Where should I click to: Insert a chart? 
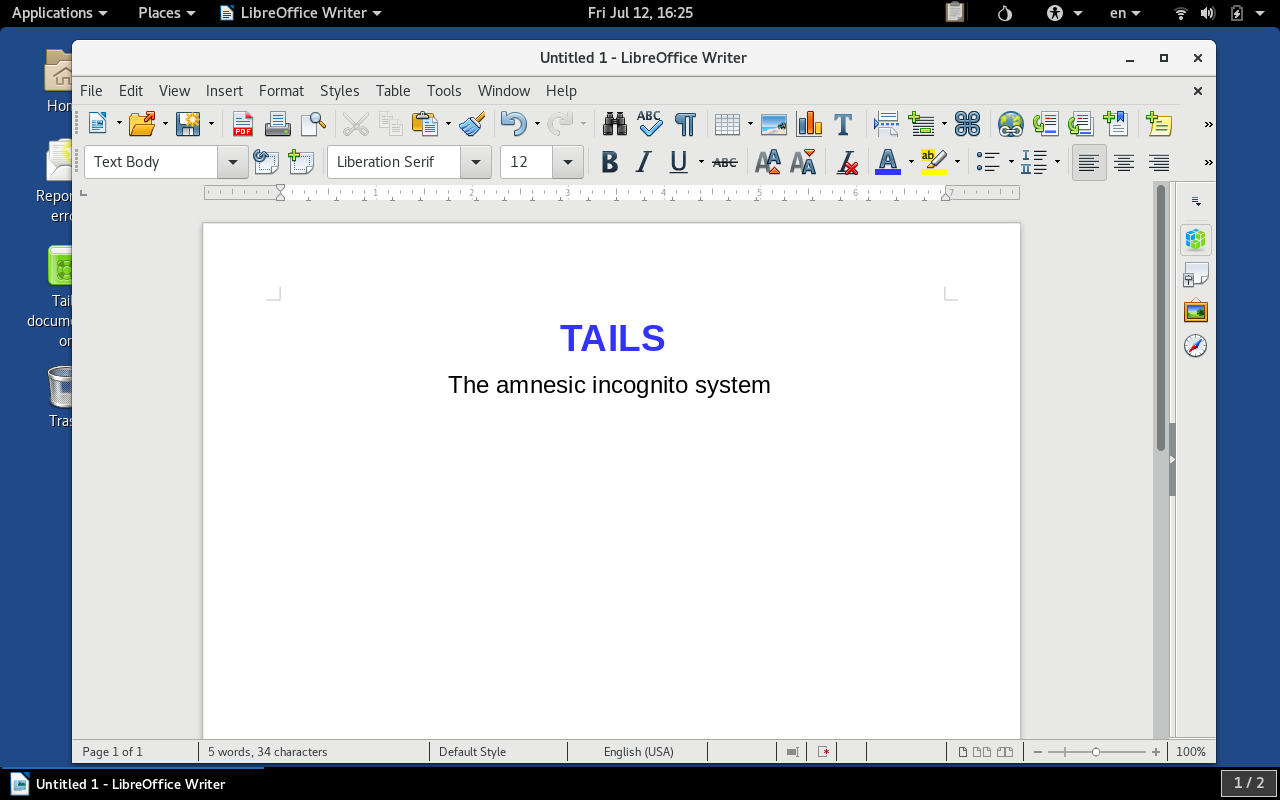(x=809, y=124)
